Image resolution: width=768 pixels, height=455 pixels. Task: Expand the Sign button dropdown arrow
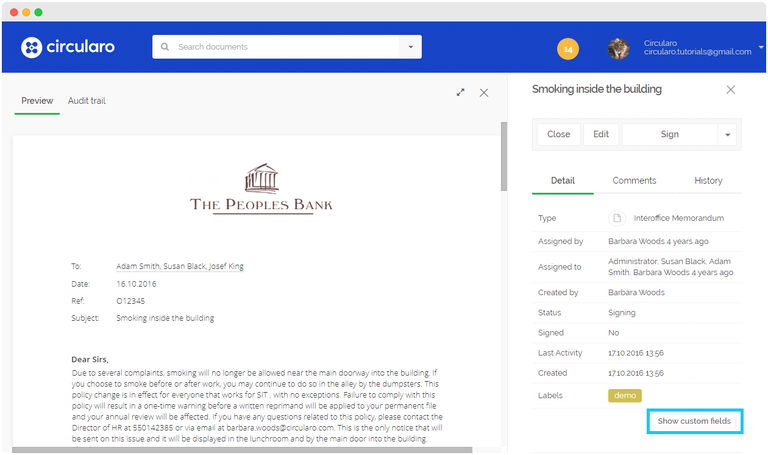pyautogui.click(x=728, y=135)
